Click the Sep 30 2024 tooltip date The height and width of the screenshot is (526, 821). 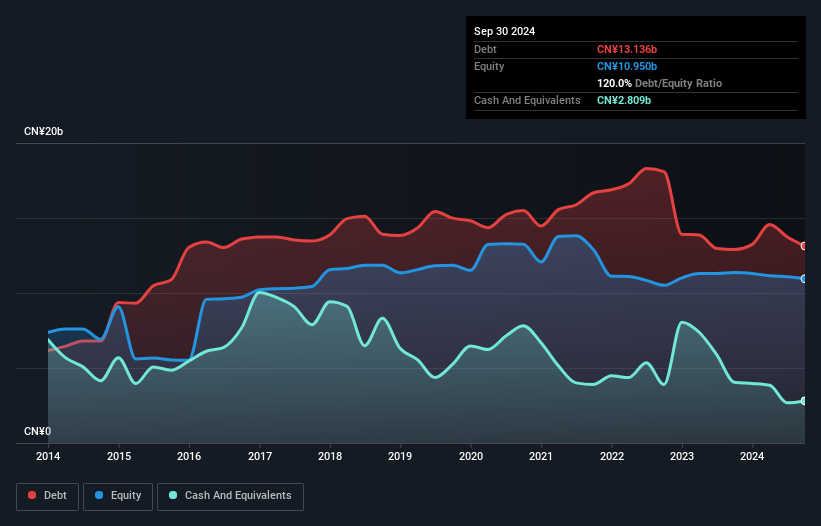[504, 31]
